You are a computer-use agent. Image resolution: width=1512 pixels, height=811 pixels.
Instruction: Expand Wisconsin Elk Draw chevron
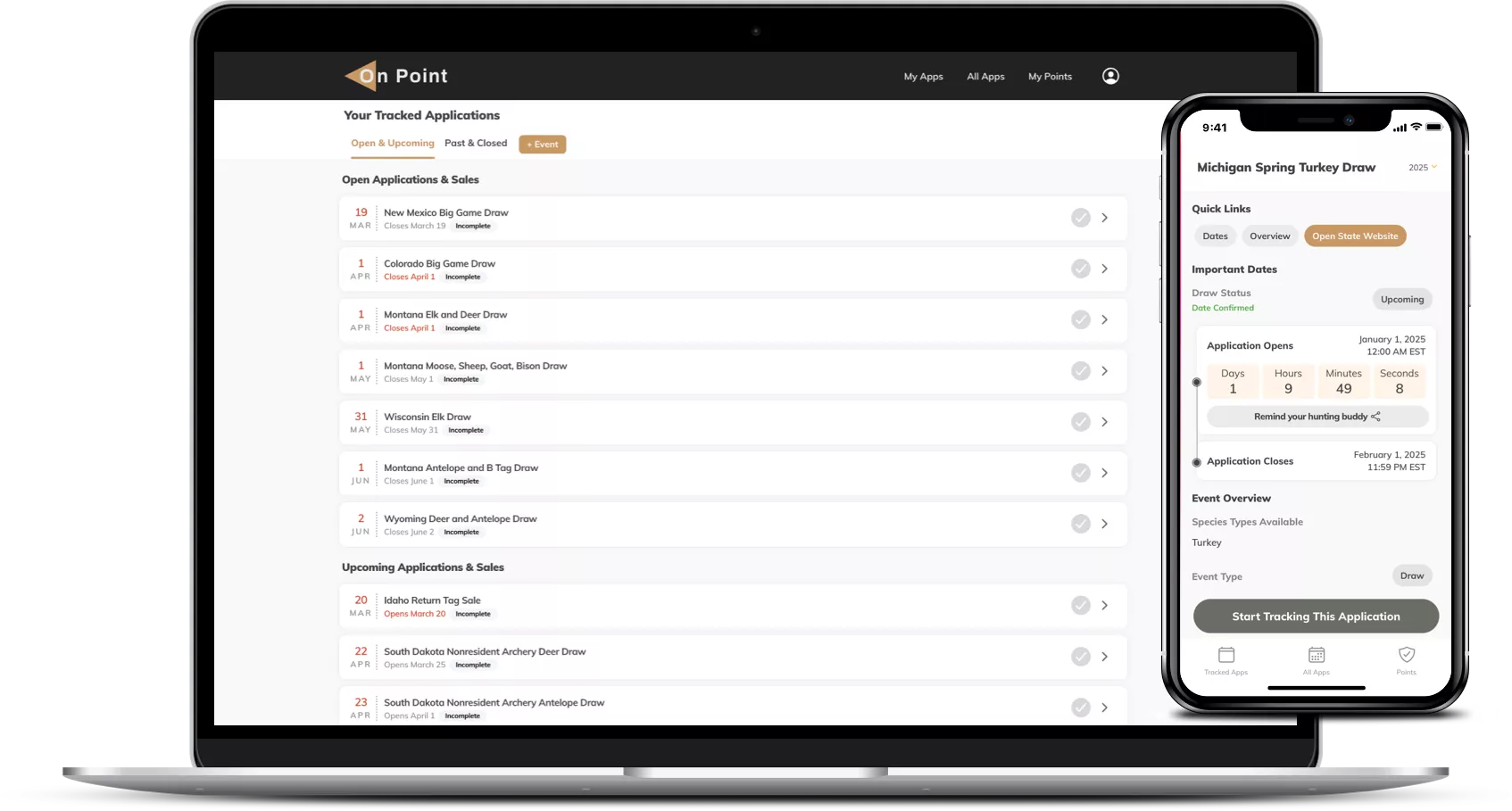(1105, 421)
